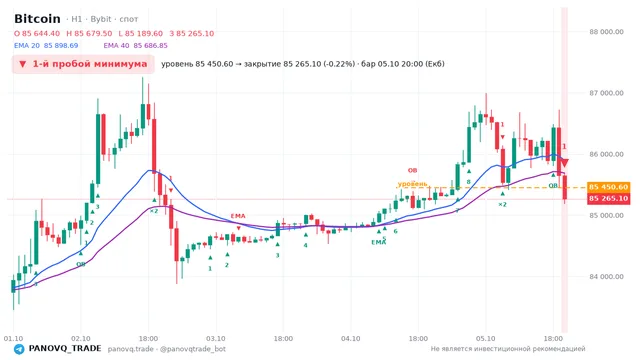Select the close value '3 85 265.10' in header
This screenshot has height=360, width=640.
192,33
